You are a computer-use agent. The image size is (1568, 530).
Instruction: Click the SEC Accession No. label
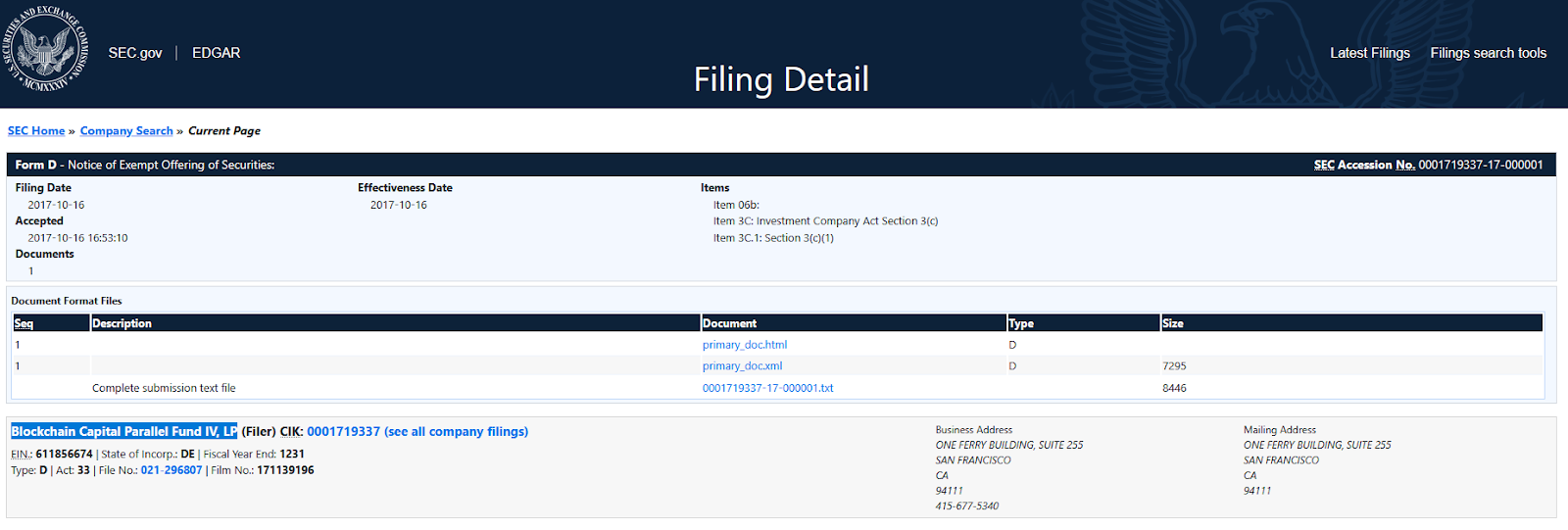click(x=1364, y=165)
